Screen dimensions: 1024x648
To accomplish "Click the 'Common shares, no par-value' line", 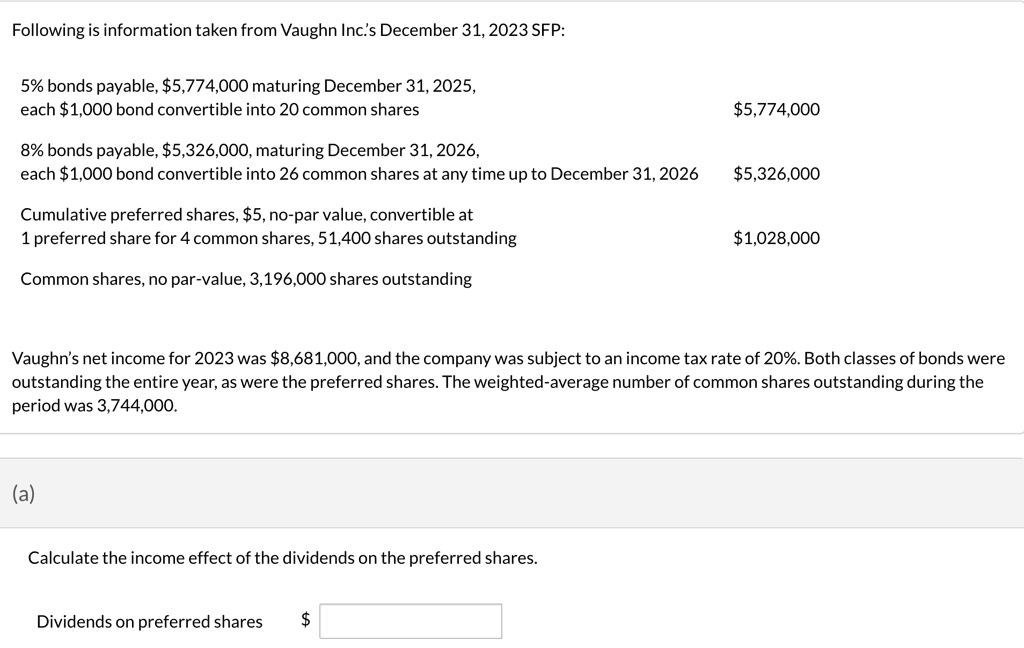I will (246, 279).
